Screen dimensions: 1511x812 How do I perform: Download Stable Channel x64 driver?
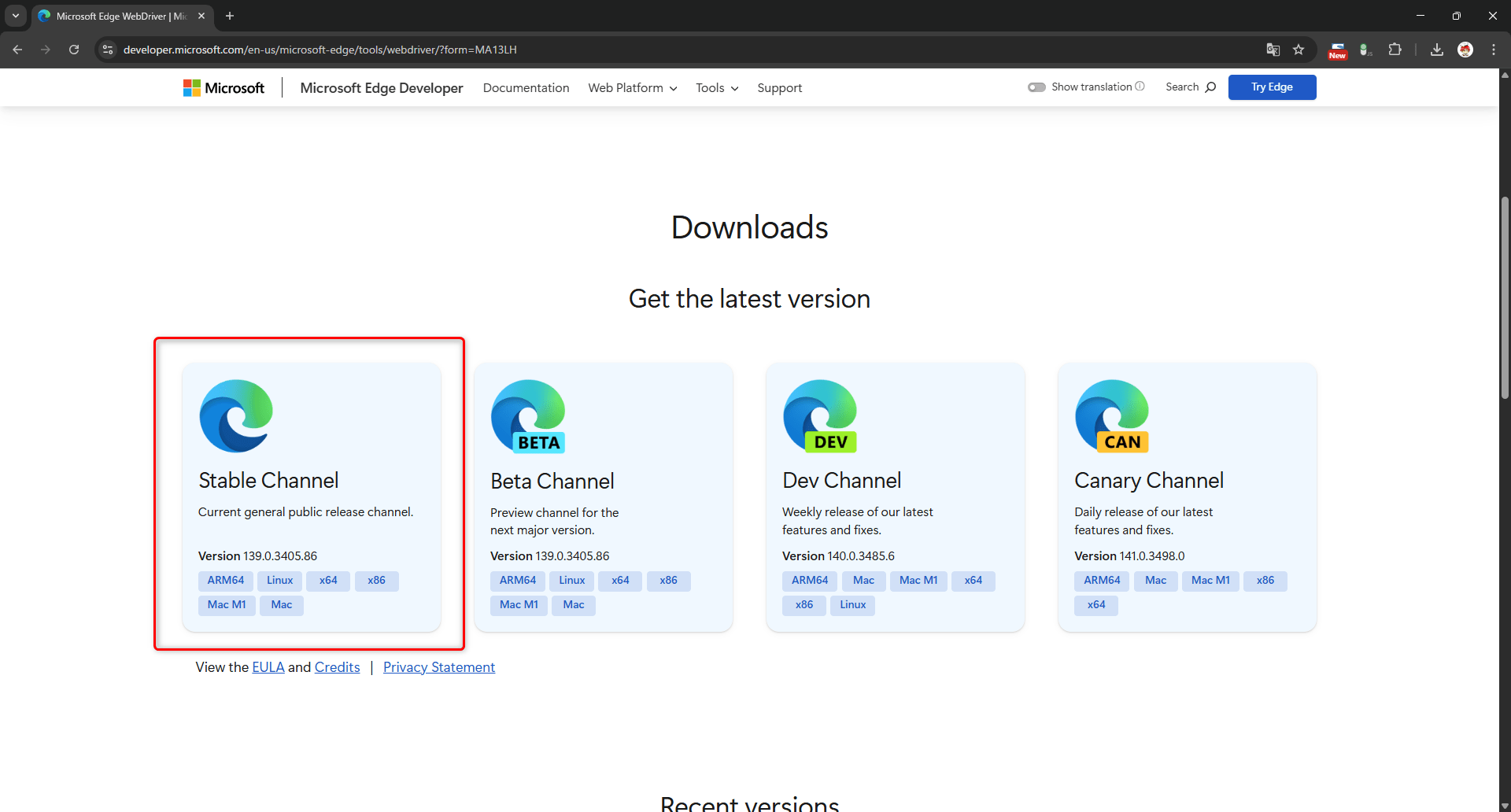328,581
